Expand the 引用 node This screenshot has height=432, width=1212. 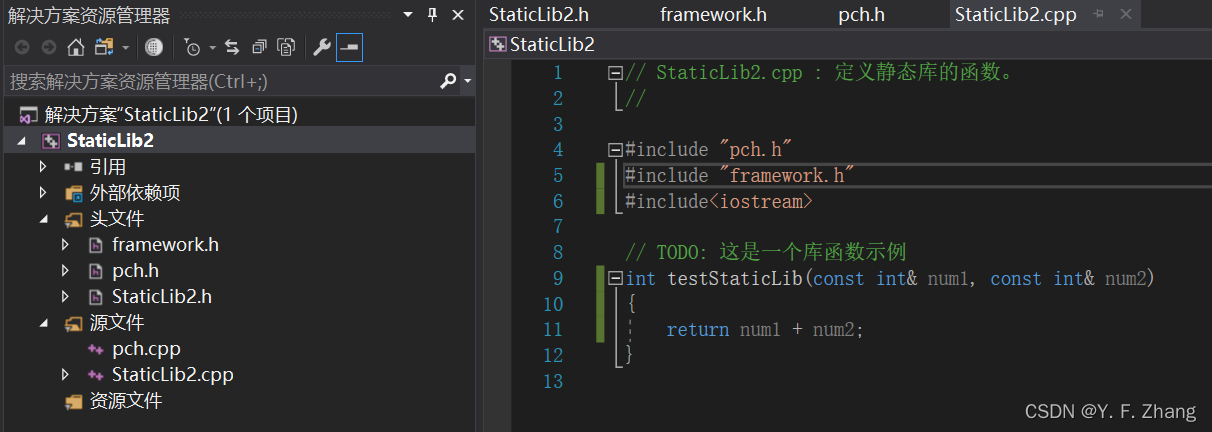(43, 167)
